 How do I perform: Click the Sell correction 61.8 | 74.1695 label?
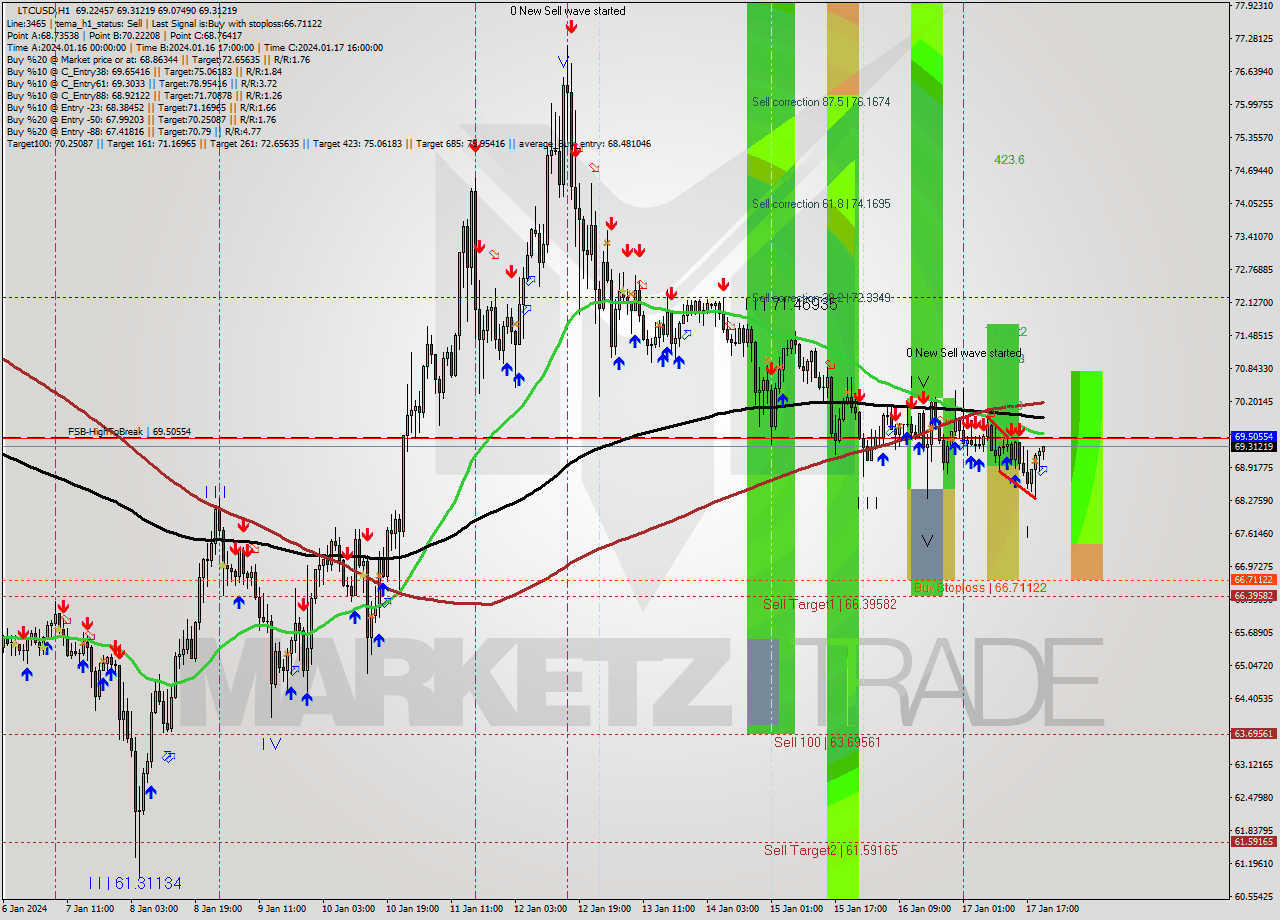pyautogui.click(x=821, y=204)
